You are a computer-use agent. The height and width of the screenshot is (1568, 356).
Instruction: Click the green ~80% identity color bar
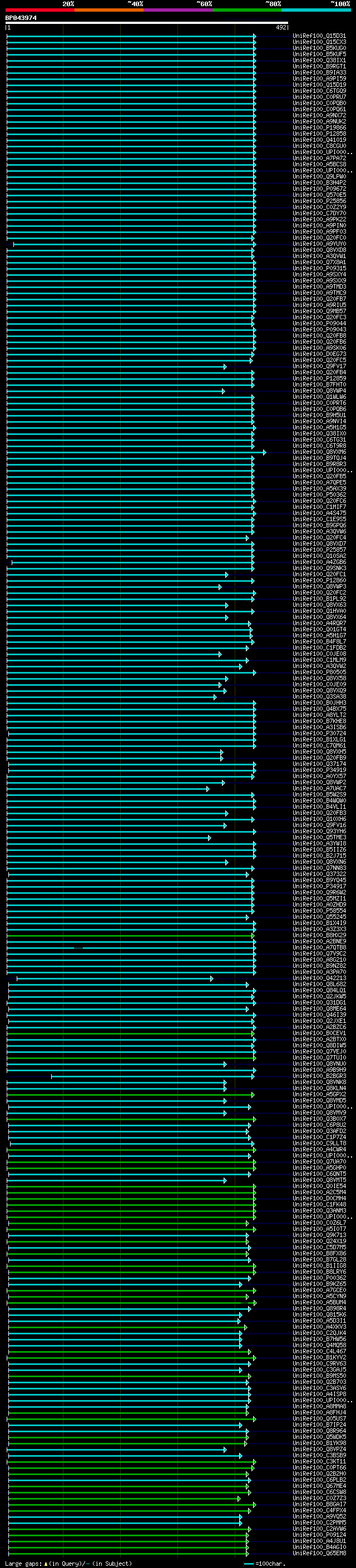(247, 10)
